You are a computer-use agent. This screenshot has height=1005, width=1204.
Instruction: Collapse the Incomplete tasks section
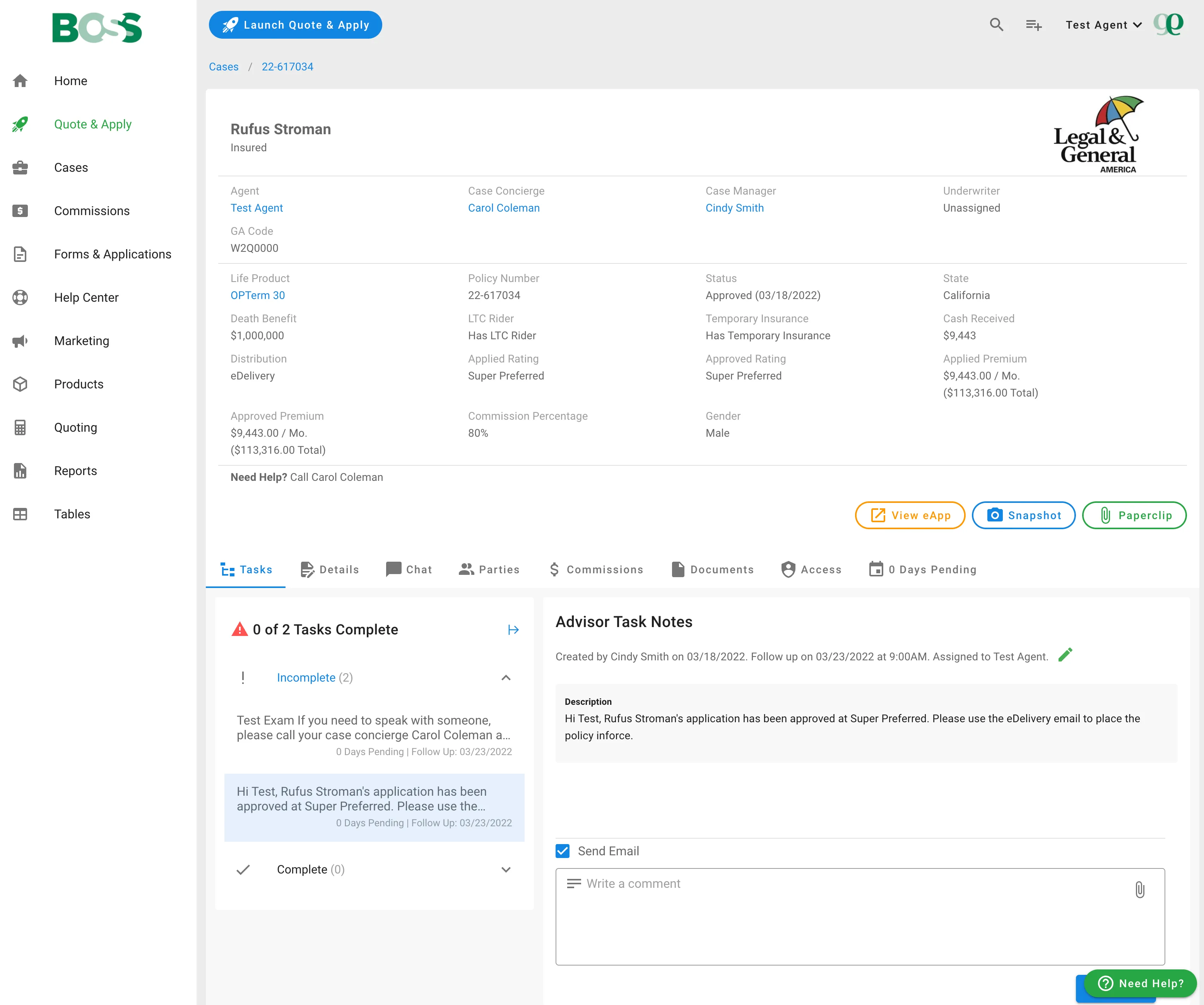click(506, 678)
